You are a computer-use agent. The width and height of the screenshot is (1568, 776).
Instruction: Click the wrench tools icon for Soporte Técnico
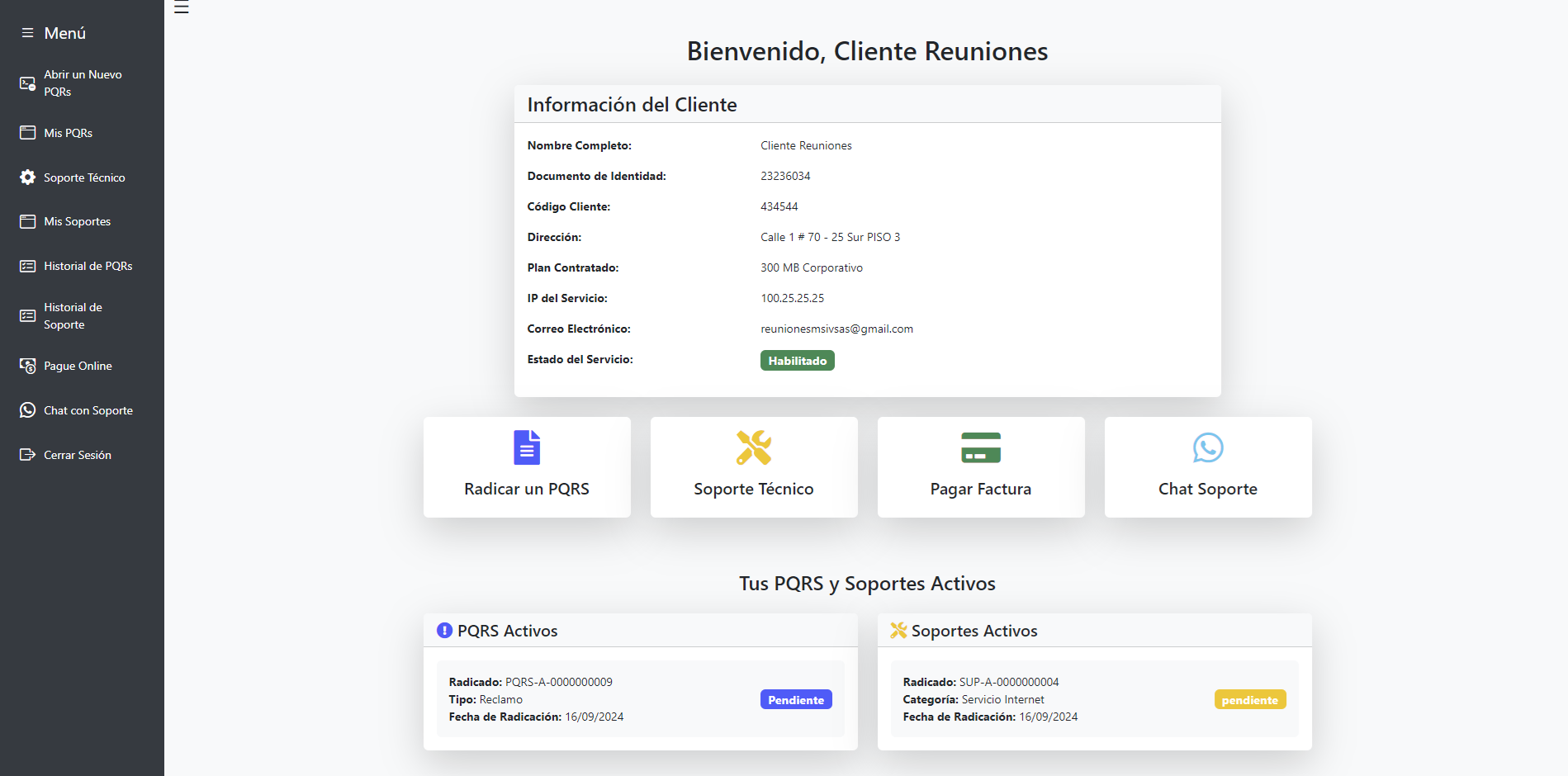[x=753, y=447]
